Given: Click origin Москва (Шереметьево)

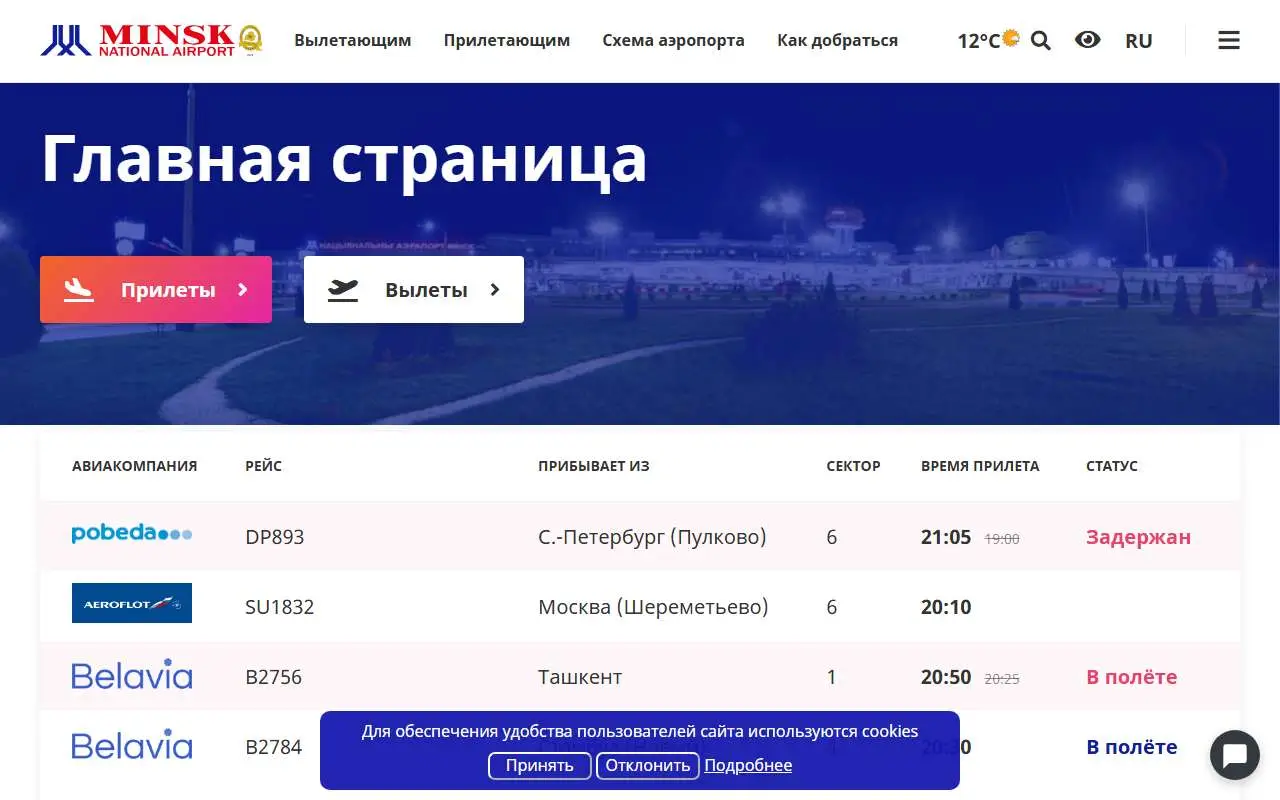Looking at the screenshot, I should pos(653,607).
